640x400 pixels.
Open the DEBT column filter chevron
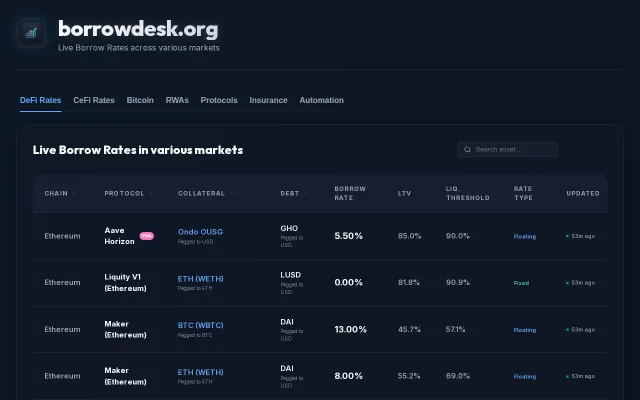(305, 193)
